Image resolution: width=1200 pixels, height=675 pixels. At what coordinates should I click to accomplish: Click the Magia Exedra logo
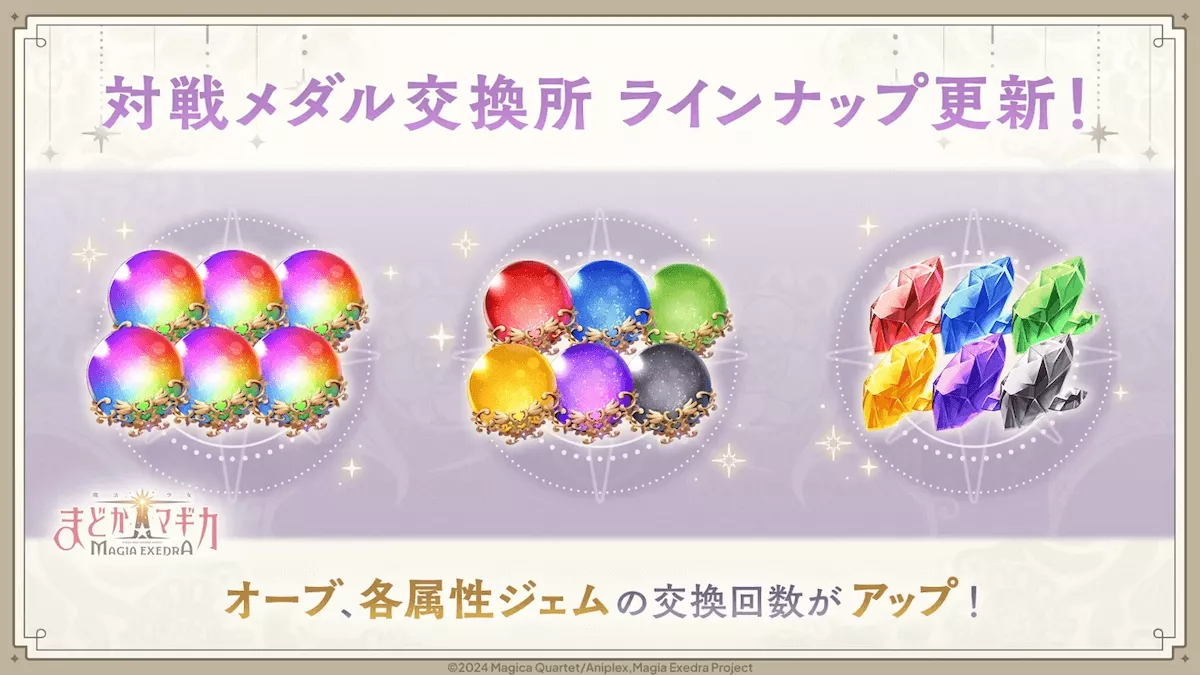[140, 518]
